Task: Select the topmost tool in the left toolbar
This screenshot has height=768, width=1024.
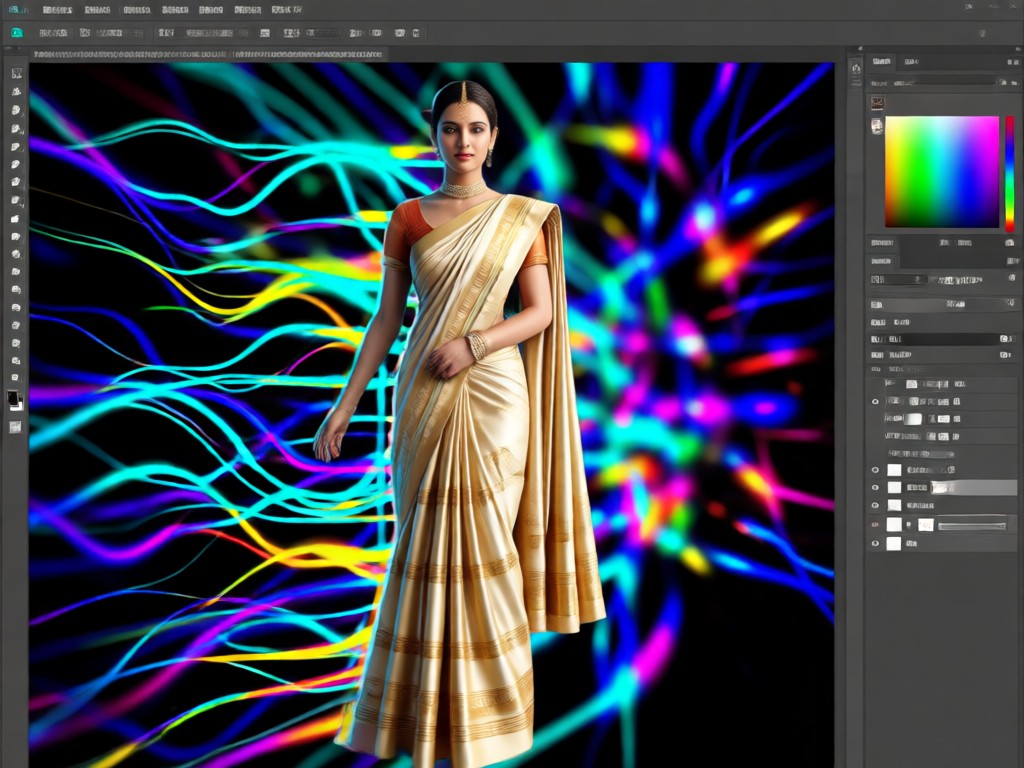Action: pos(16,73)
